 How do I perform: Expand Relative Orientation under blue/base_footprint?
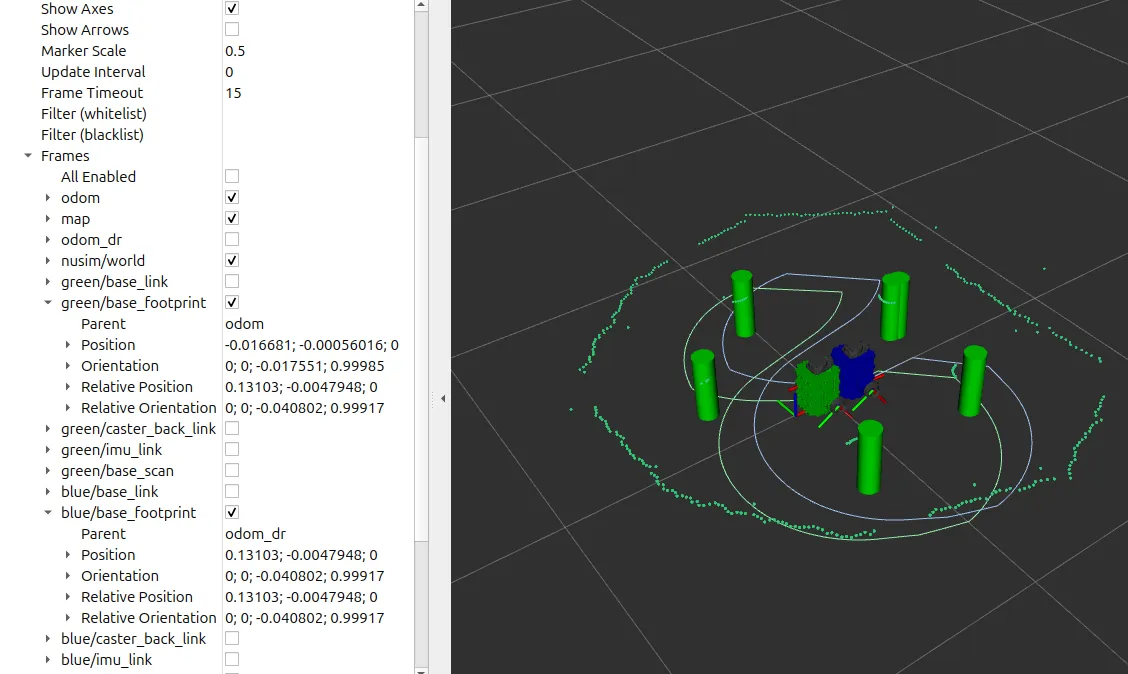point(68,618)
